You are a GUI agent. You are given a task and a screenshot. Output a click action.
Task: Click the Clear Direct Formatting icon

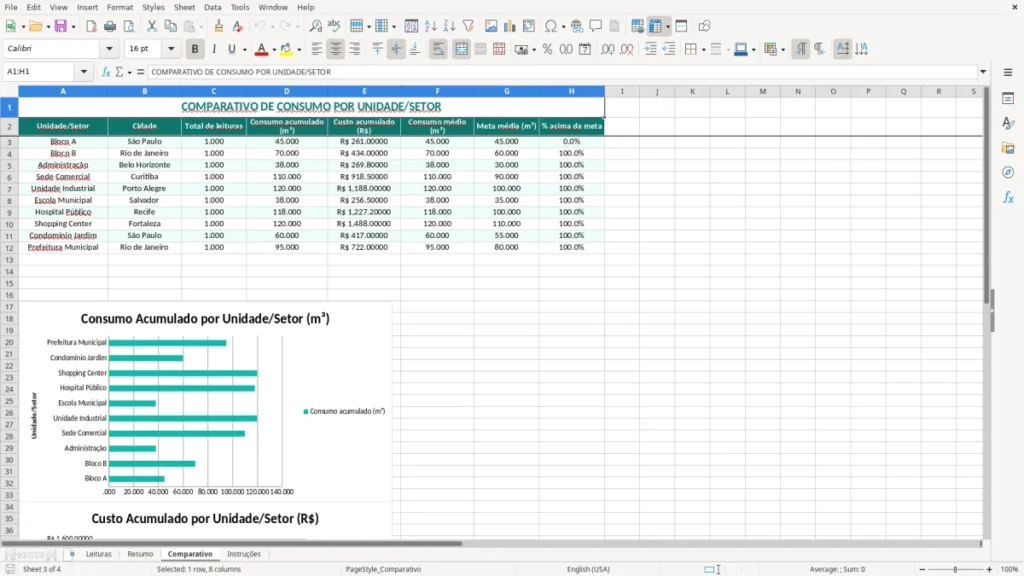point(238,26)
